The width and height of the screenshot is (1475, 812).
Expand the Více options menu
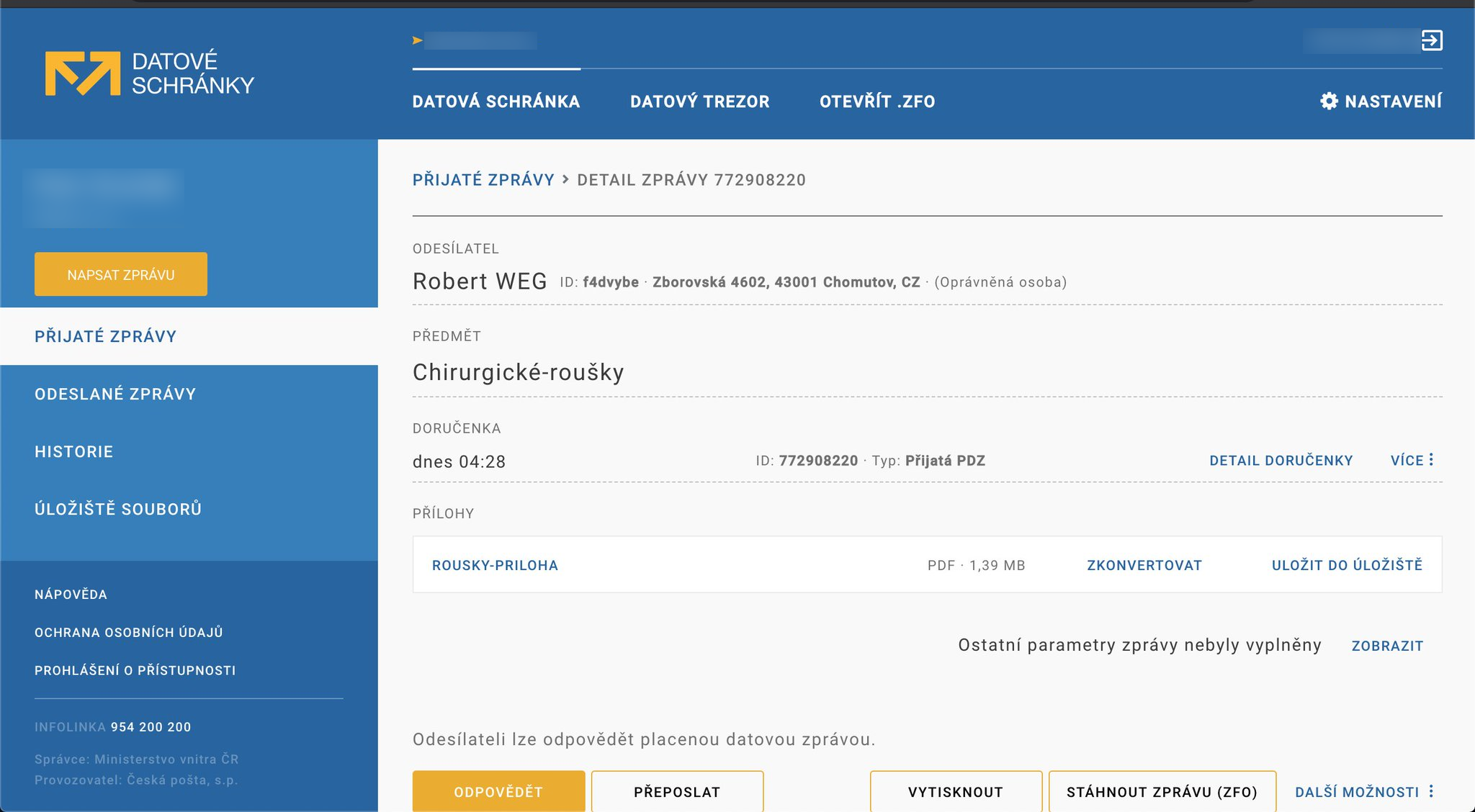(1412, 461)
